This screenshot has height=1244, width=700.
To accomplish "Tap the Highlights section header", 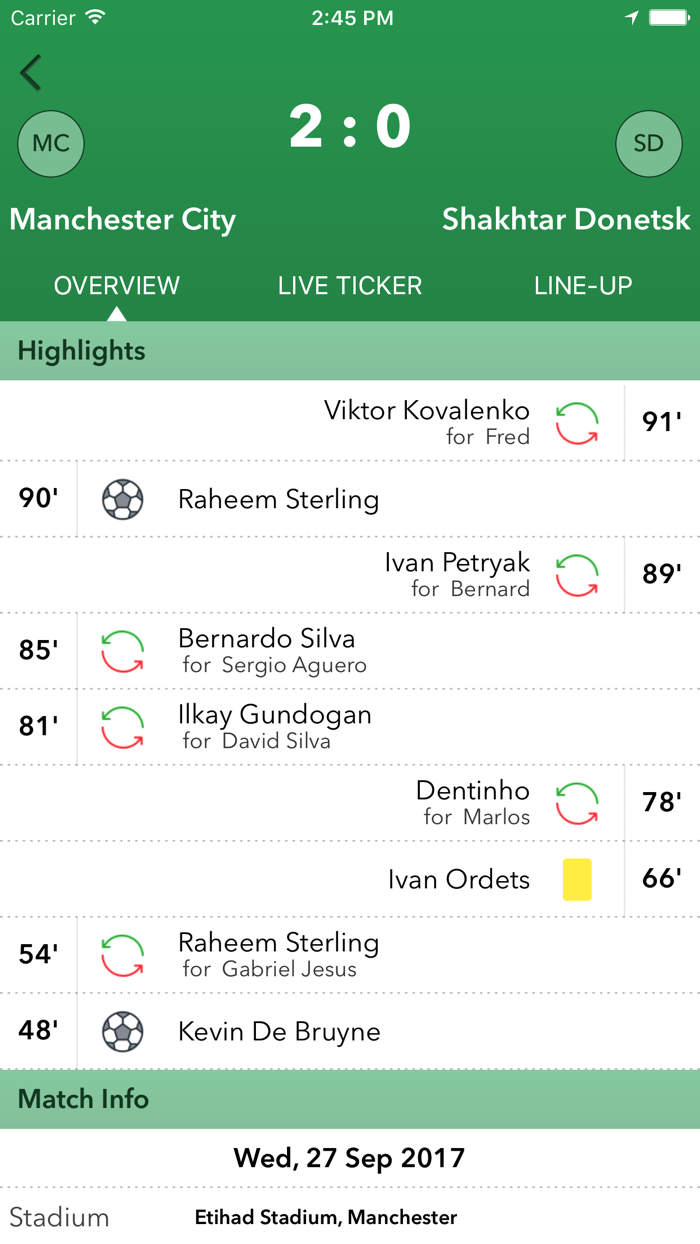I will tap(82, 351).
